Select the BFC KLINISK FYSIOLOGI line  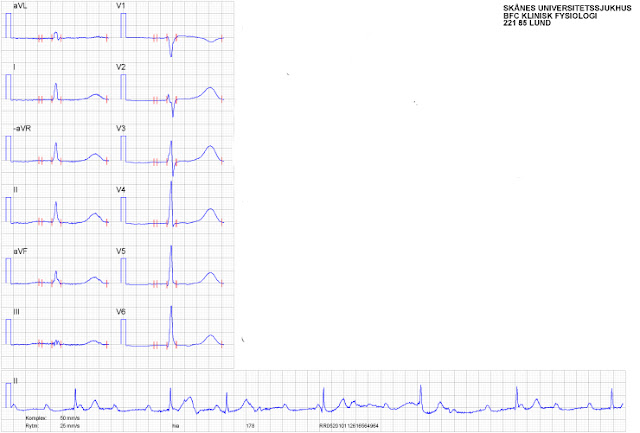coord(550,16)
